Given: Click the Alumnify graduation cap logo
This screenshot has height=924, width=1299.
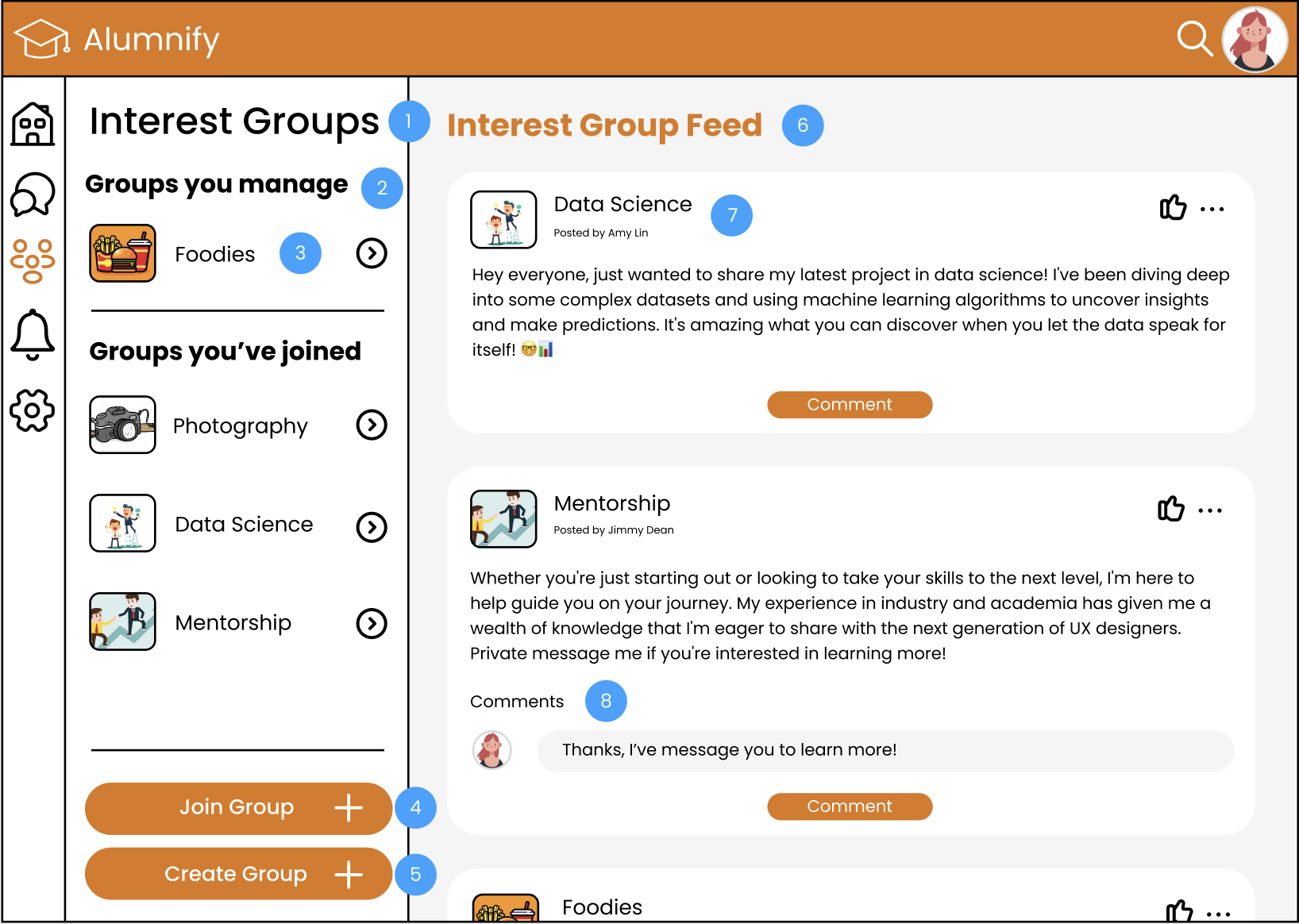Looking at the screenshot, I should click(x=41, y=37).
